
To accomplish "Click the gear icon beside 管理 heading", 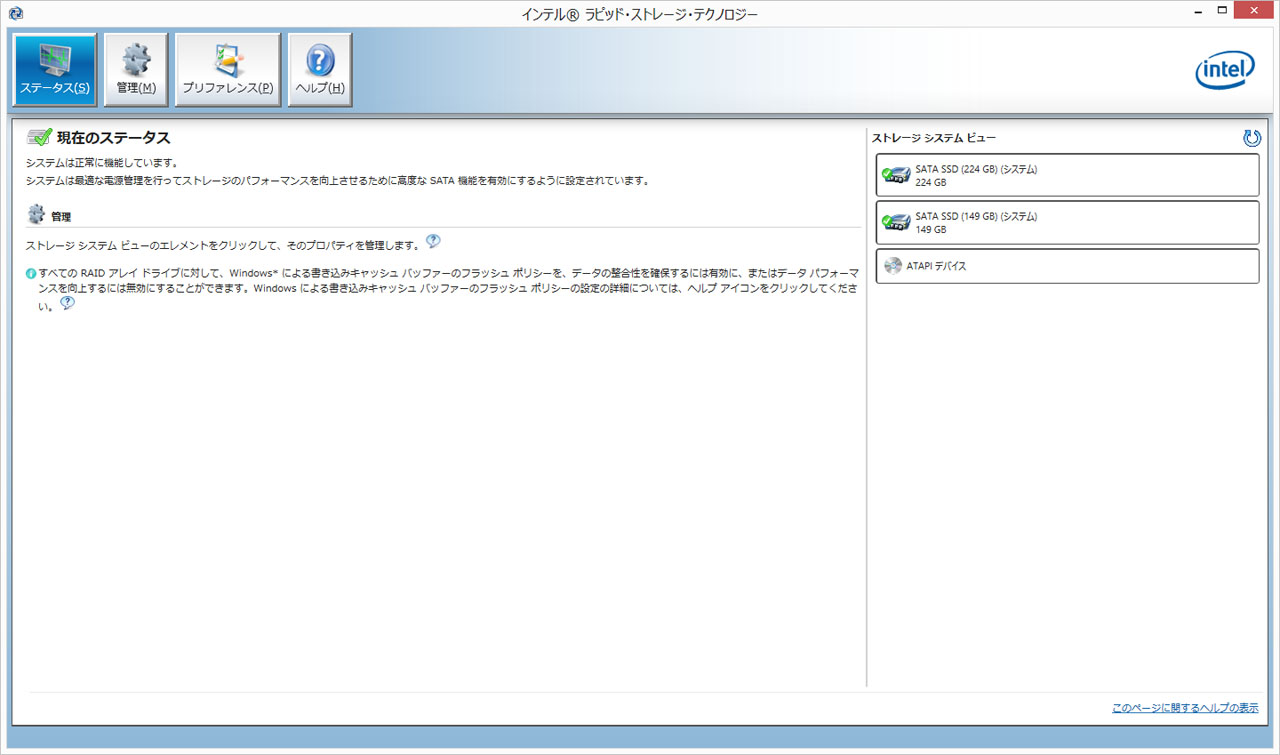I will pos(36,214).
